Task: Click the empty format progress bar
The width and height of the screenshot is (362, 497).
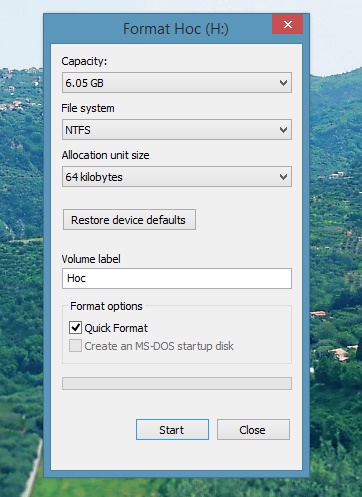Action: (x=177, y=383)
